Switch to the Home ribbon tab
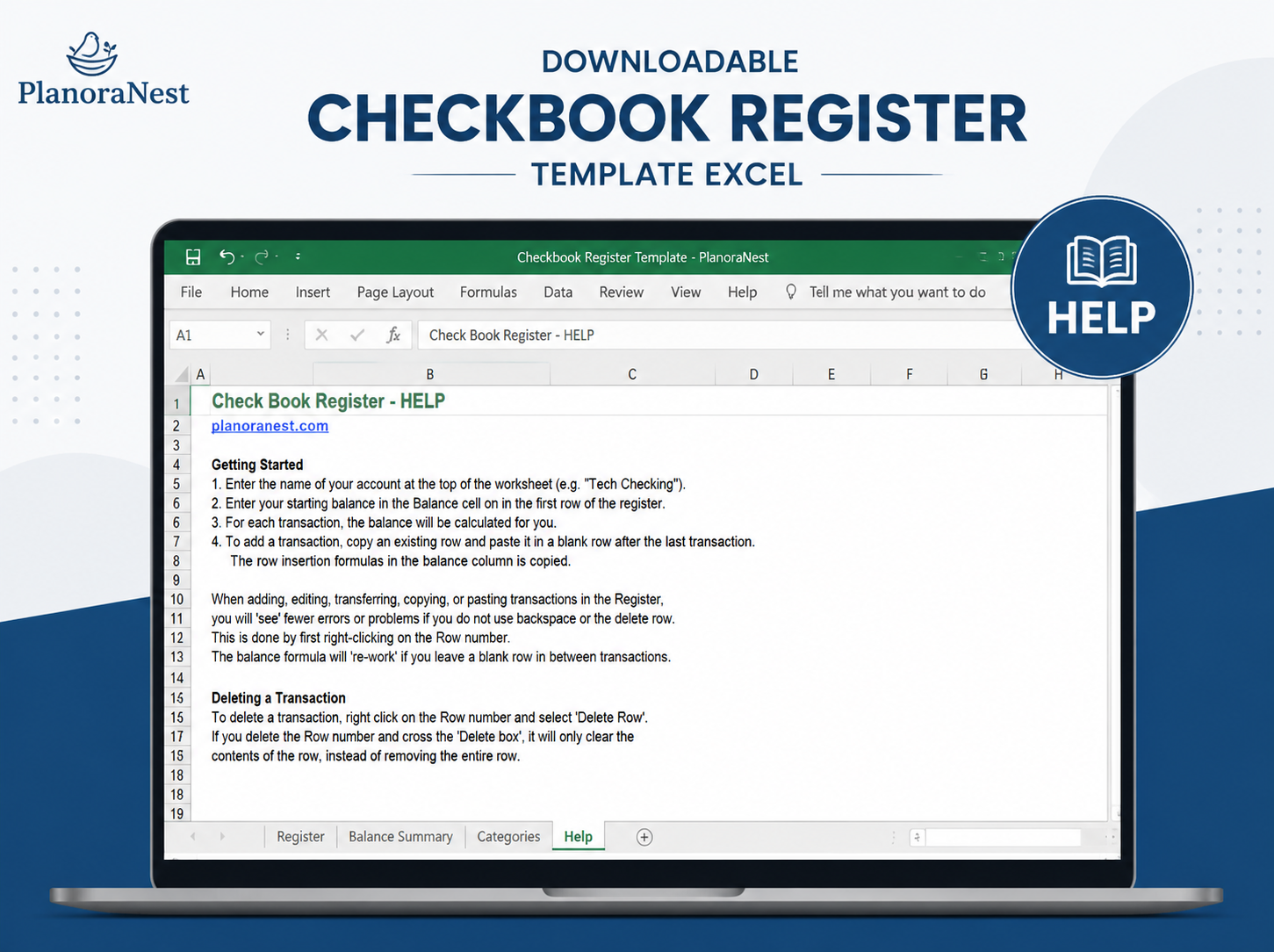Viewport: 1274px width, 952px height. [249, 292]
